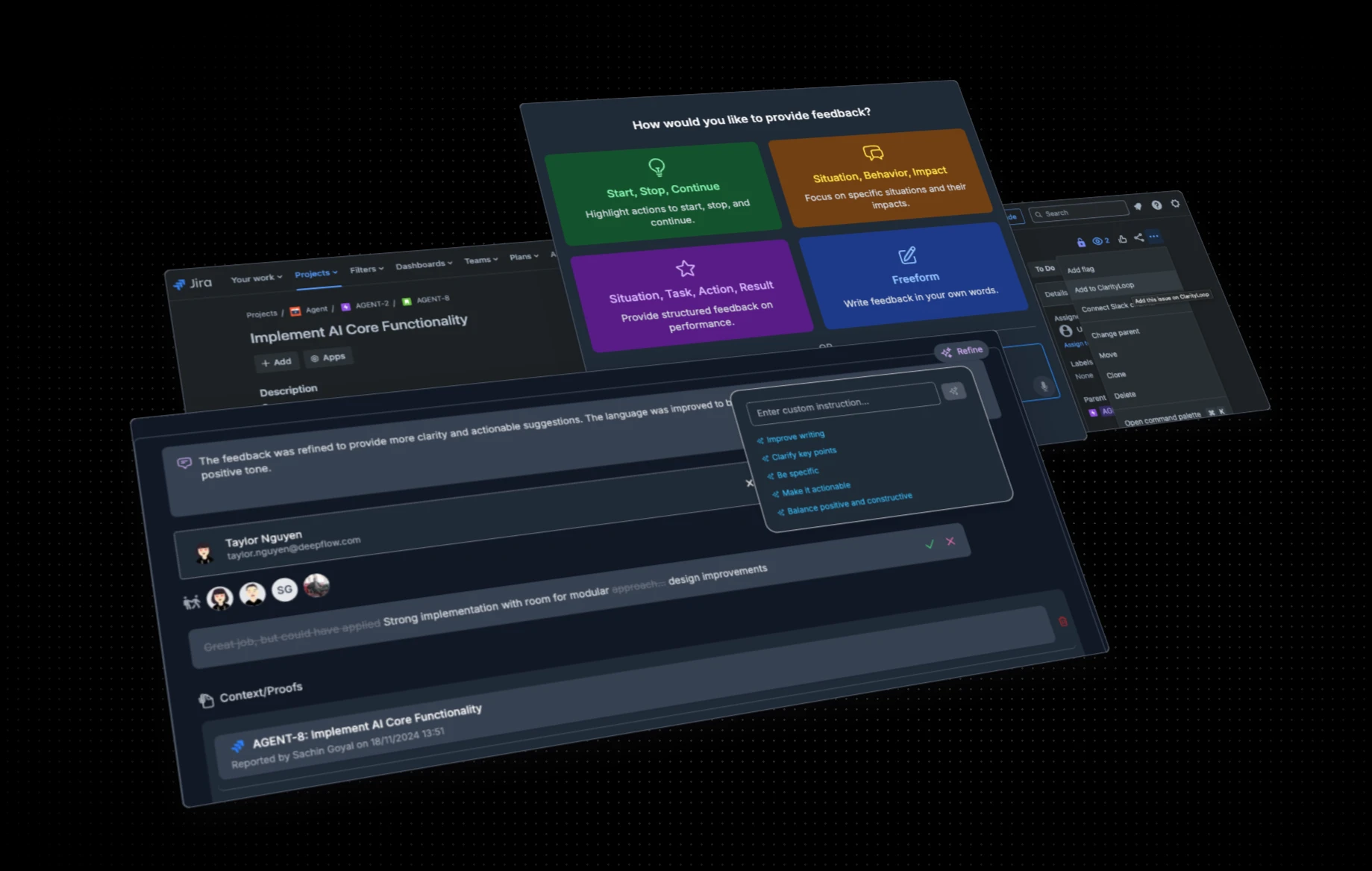Click the three dots more actions button
The width and height of the screenshot is (1372, 871).
point(1154,236)
